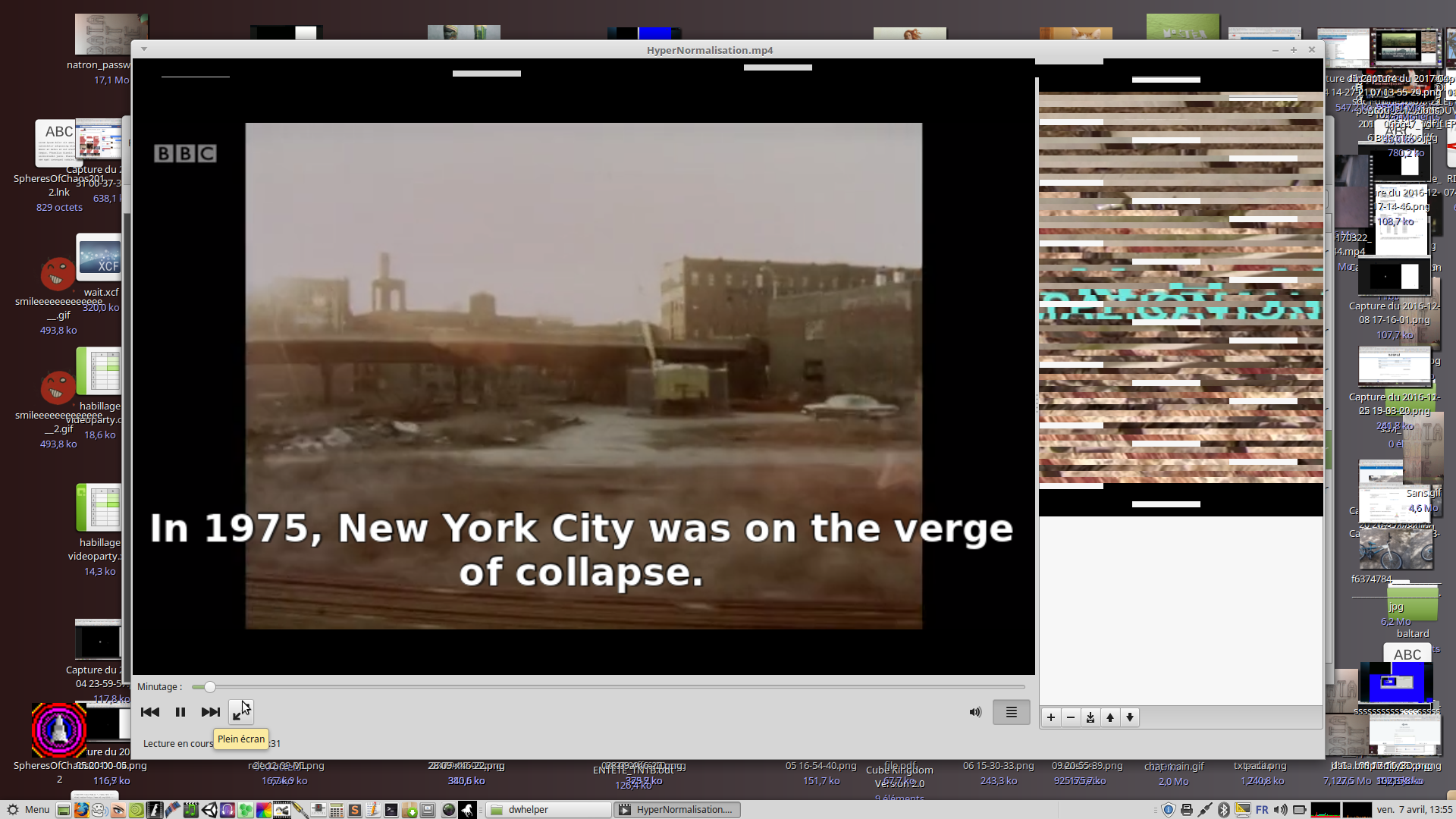The height and width of the screenshot is (819, 1456).
Task: Pause the video playback
Action: [x=180, y=712]
